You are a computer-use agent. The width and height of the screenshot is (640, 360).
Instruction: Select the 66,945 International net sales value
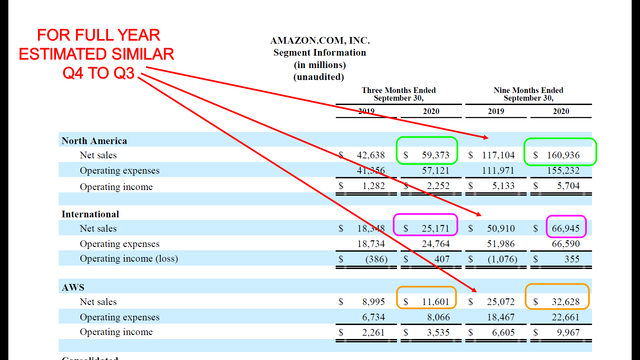(565, 229)
